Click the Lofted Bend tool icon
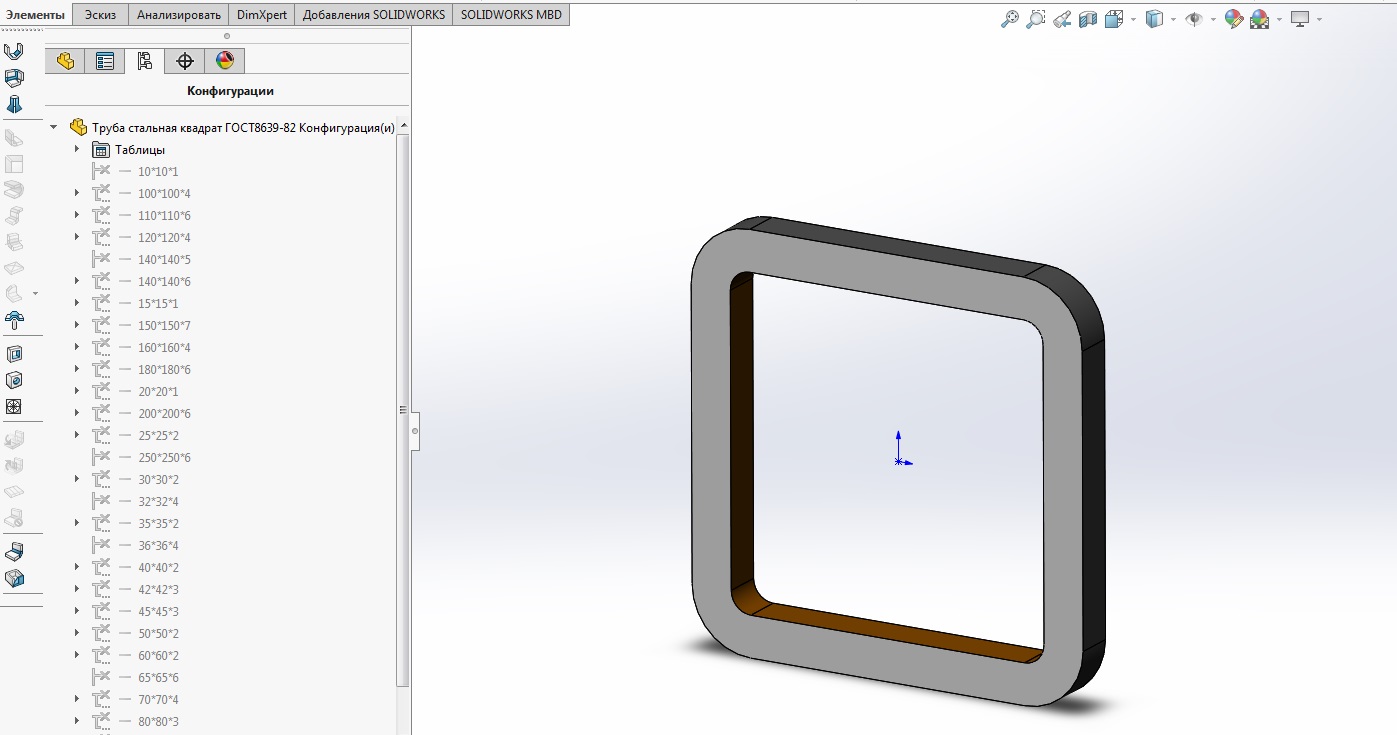Screen dimensions: 1397x735 (14, 103)
